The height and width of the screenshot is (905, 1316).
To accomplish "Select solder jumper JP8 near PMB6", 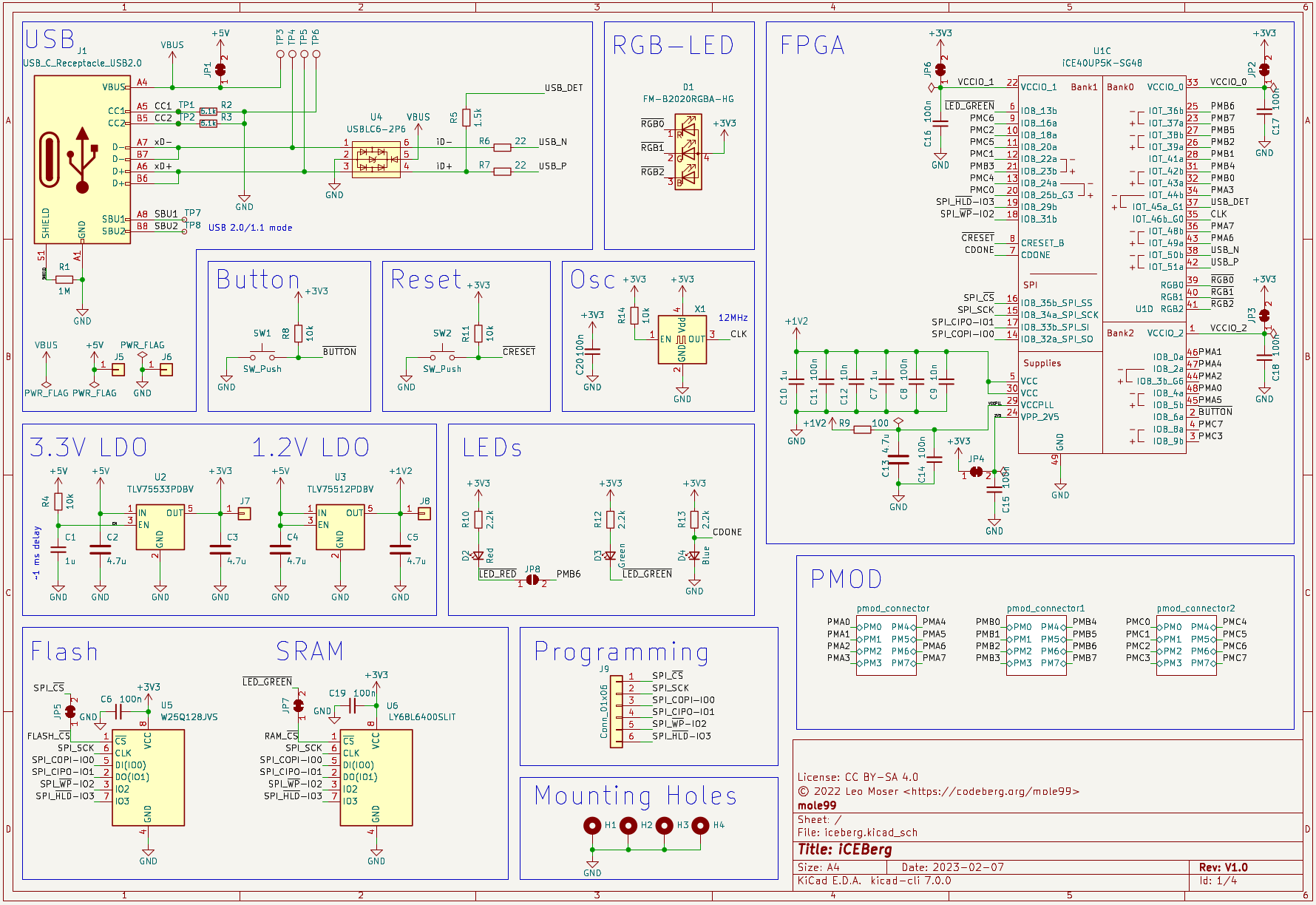I will [x=532, y=581].
